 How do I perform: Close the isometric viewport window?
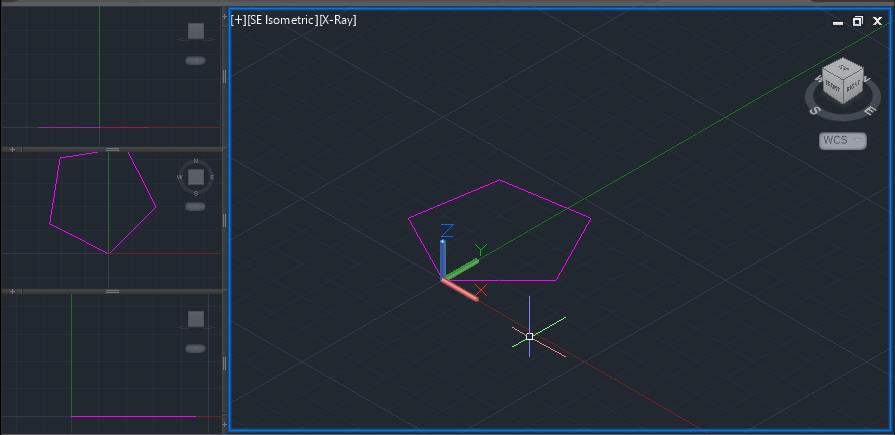(877, 21)
